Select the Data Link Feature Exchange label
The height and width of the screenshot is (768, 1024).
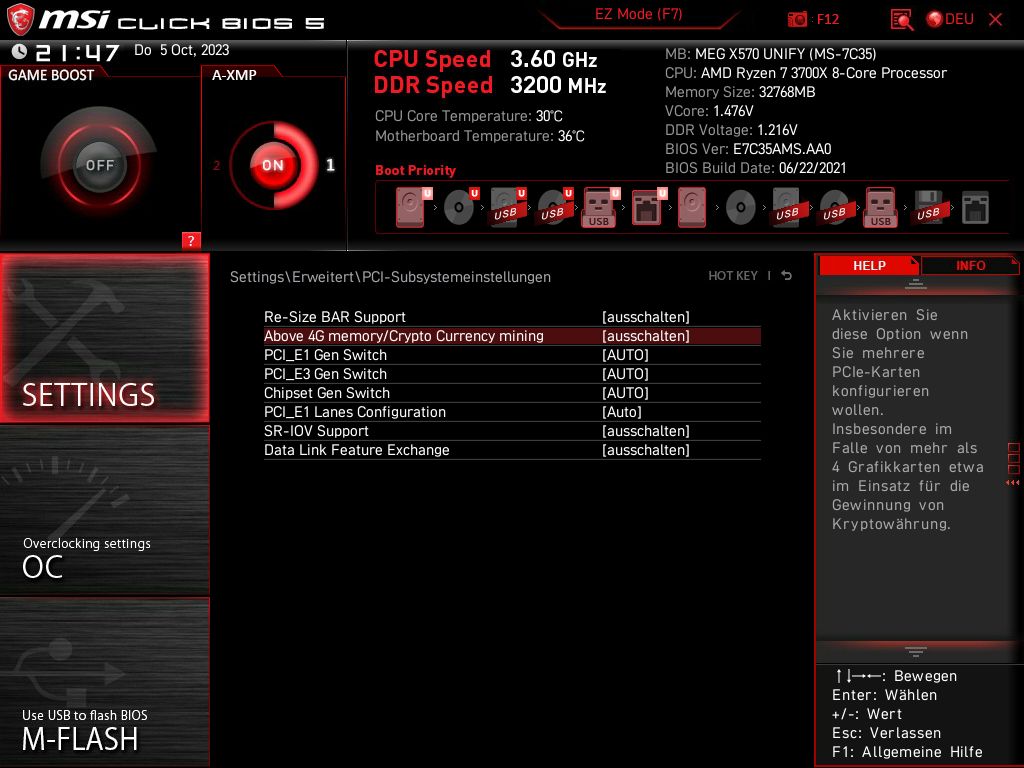click(357, 449)
